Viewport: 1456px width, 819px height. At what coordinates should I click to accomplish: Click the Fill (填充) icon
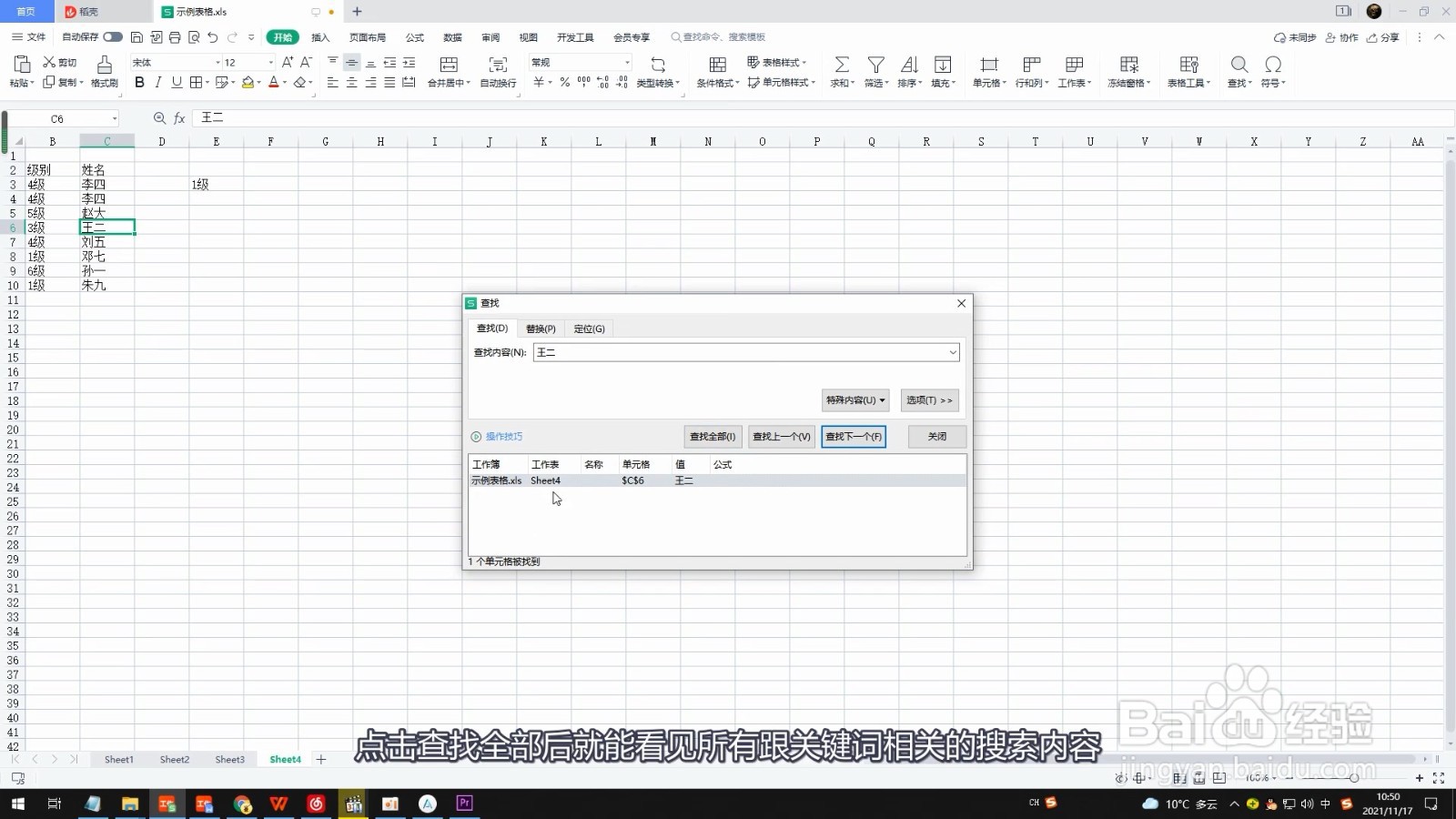click(x=943, y=65)
